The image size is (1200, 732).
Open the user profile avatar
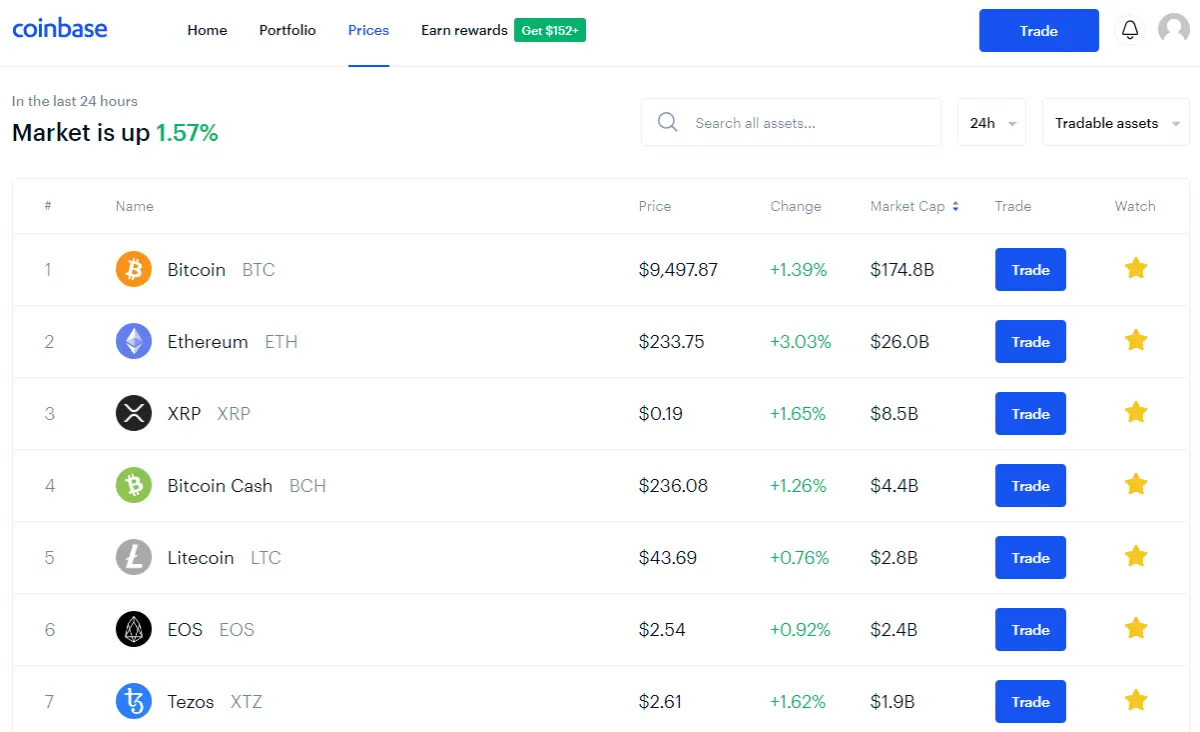click(x=1173, y=29)
